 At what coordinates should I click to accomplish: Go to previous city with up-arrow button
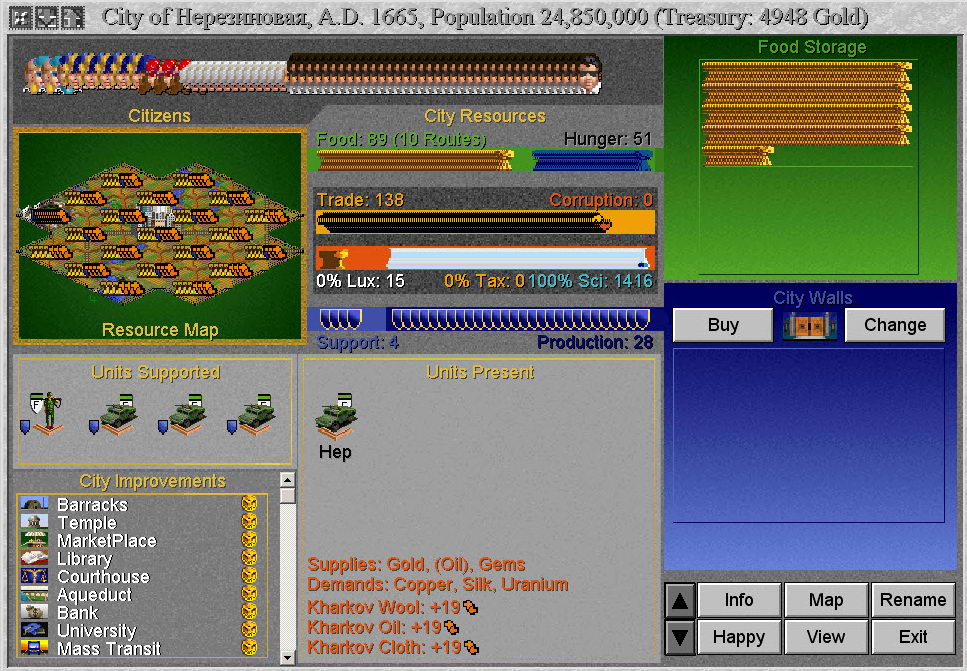[680, 601]
